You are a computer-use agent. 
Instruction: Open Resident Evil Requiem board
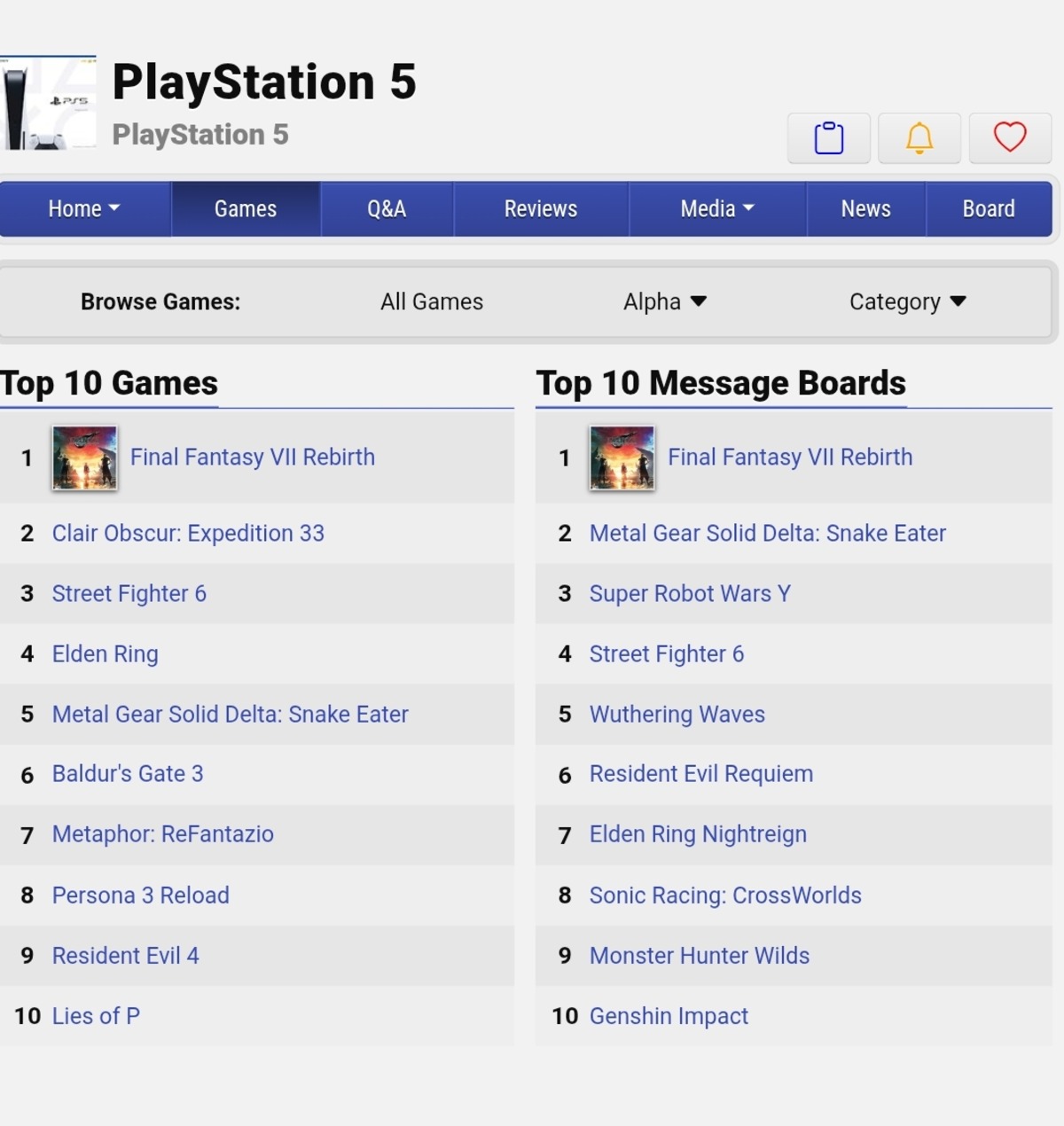[701, 774]
